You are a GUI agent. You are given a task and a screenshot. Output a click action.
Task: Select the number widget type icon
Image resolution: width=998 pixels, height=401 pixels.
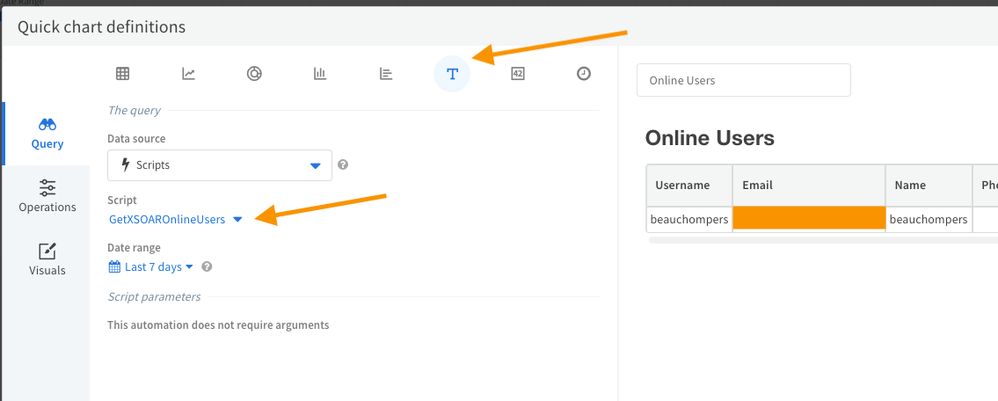[x=517, y=74]
